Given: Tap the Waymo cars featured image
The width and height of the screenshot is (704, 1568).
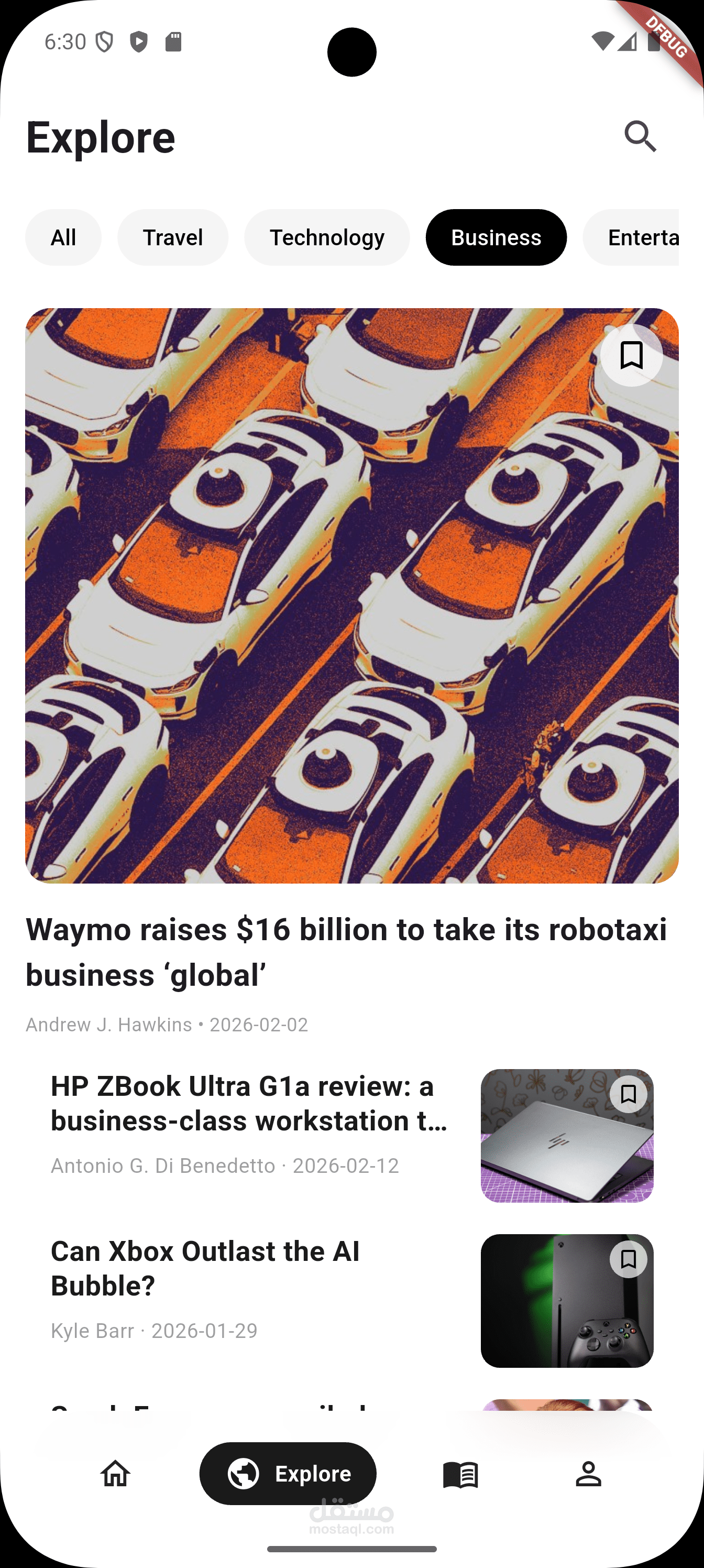Looking at the screenshot, I should 351,596.
